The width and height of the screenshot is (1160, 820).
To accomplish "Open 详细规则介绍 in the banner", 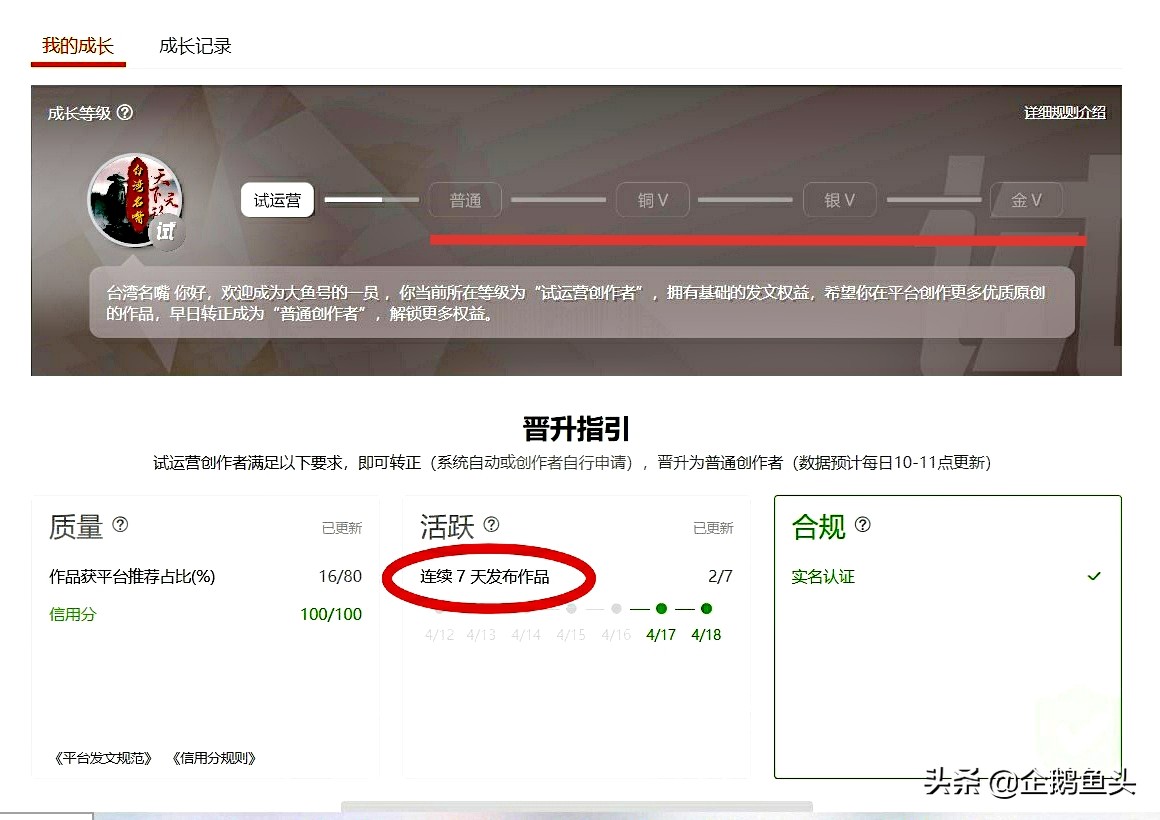I will [1065, 113].
